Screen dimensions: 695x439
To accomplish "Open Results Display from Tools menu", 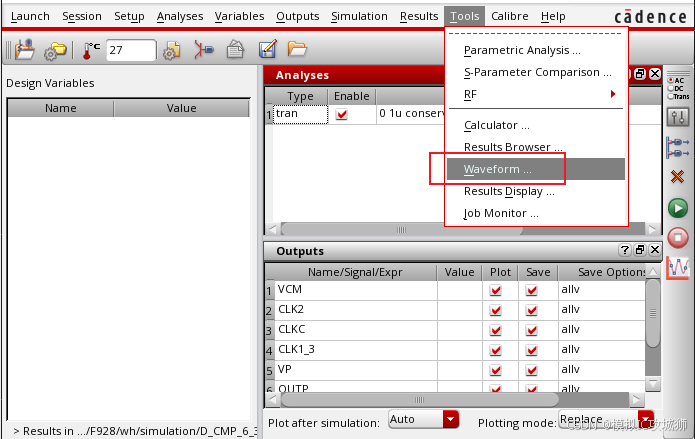I will click(536, 191).
